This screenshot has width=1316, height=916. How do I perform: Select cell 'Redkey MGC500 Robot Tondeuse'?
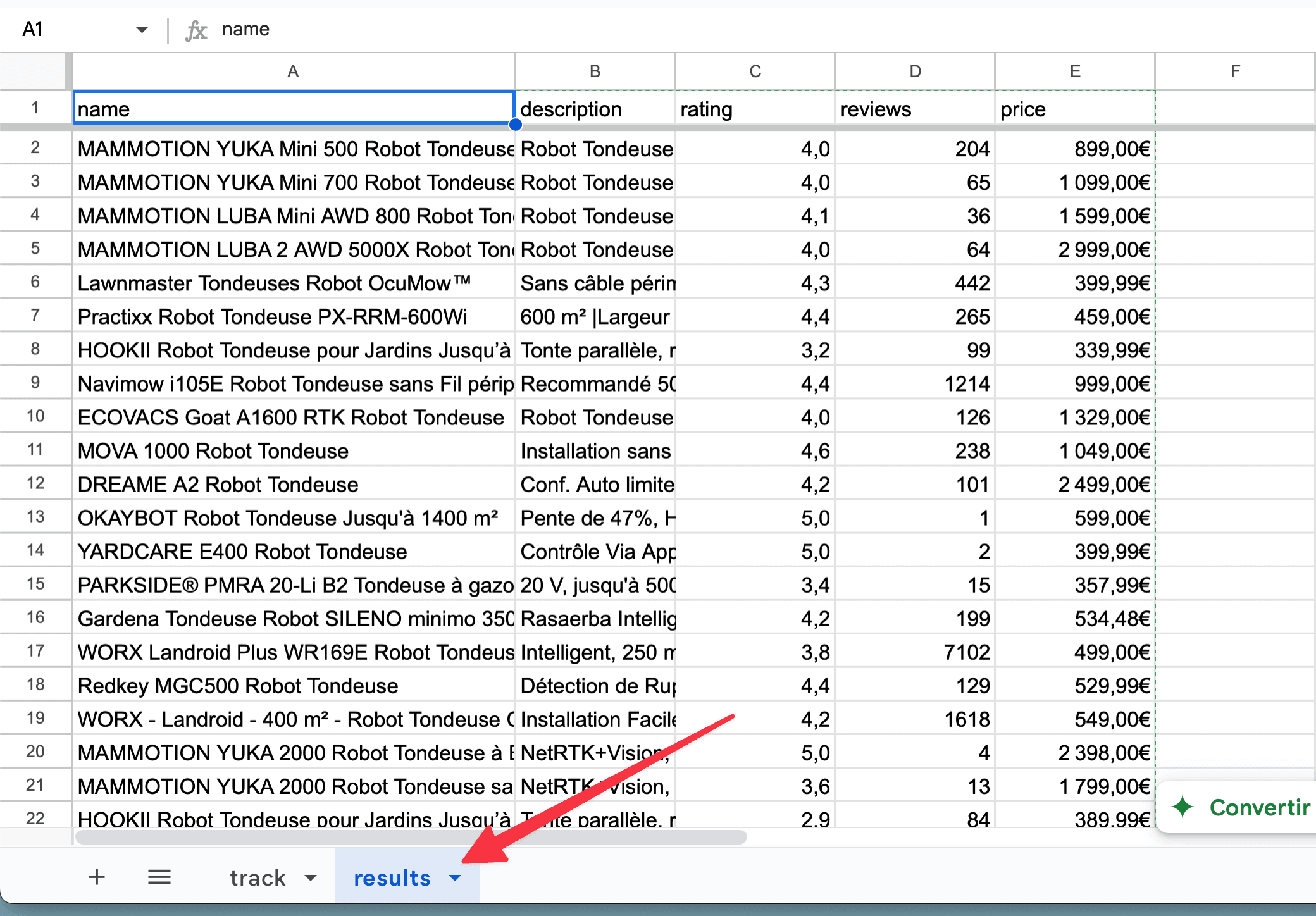click(294, 685)
